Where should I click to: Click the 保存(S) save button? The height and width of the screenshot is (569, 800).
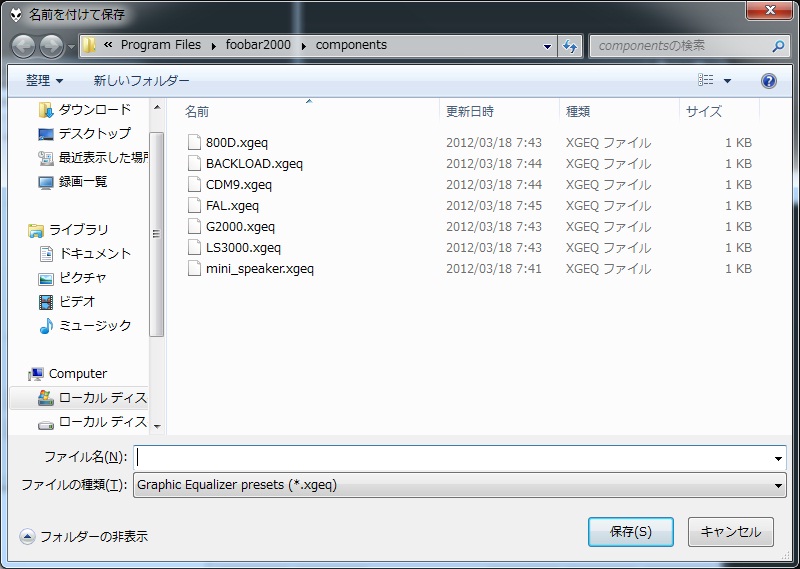point(631,532)
